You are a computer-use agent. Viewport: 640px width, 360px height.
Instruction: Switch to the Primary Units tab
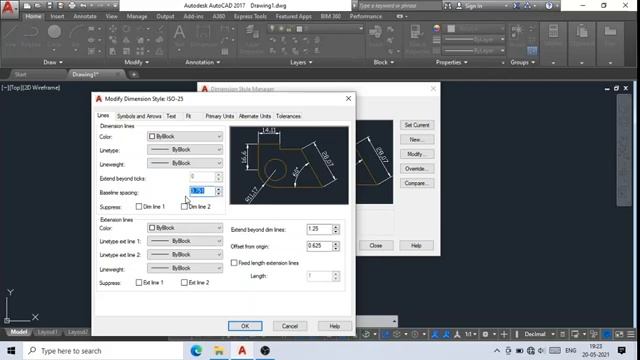pos(220,116)
